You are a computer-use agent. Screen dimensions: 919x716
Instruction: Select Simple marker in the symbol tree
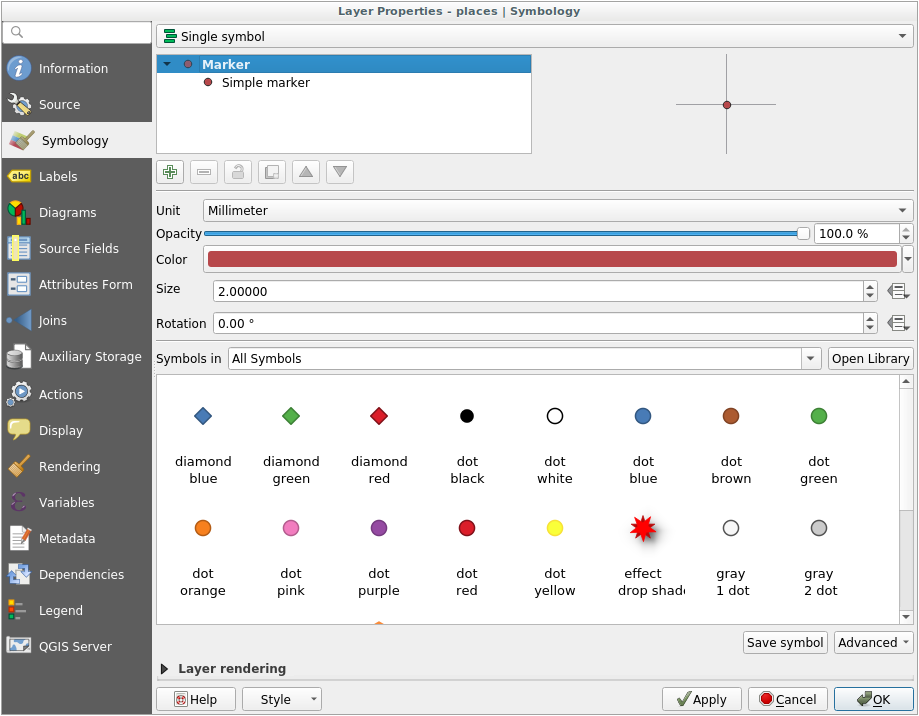[265, 83]
